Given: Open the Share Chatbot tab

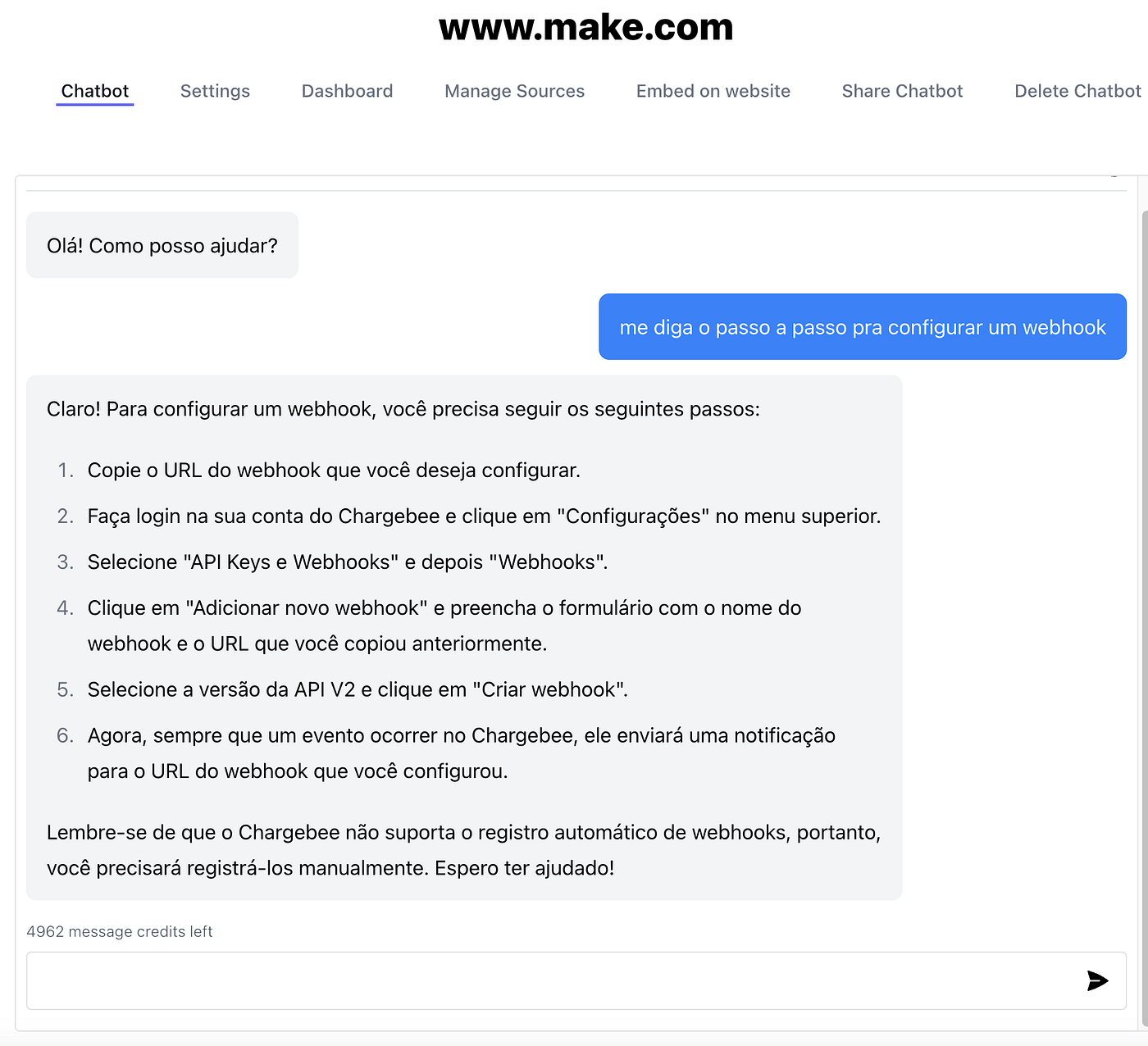Looking at the screenshot, I should coord(903,91).
